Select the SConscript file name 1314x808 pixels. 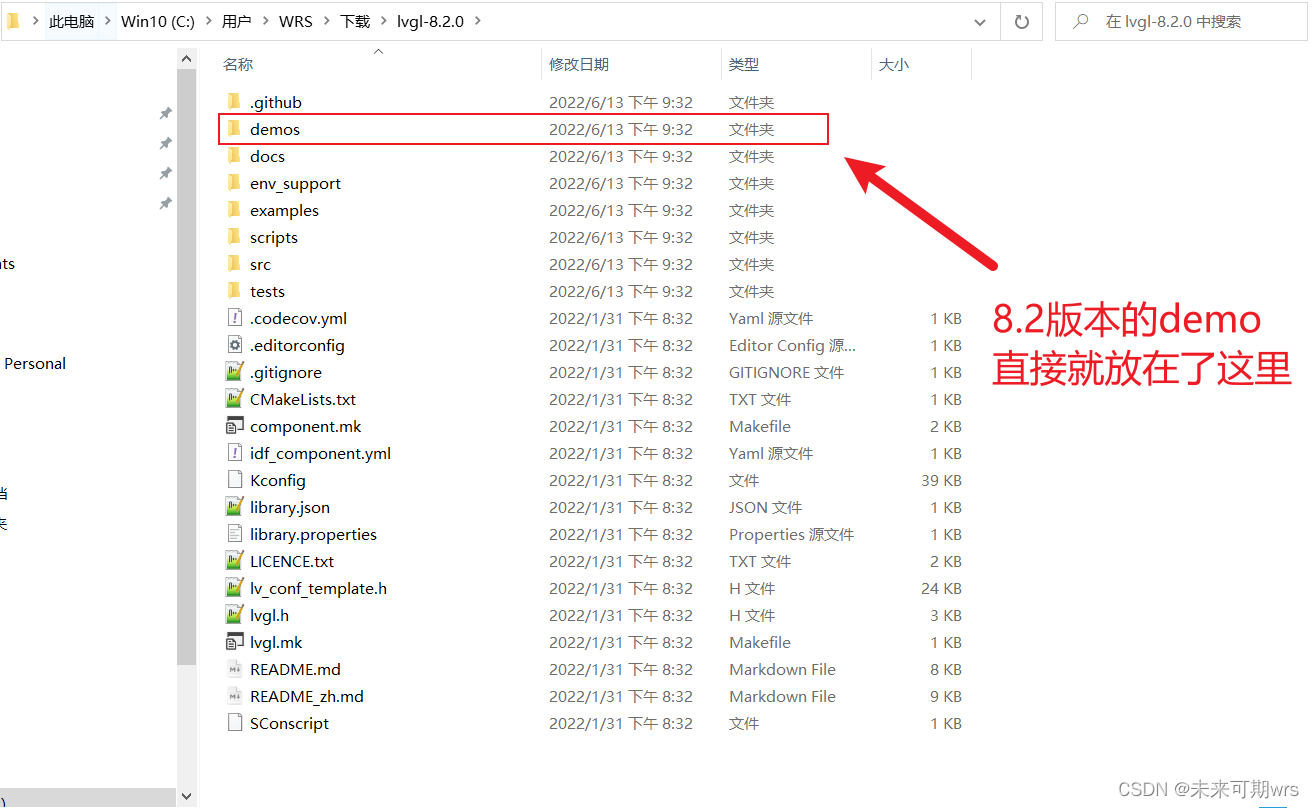pyautogui.click(x=289, y=723)
